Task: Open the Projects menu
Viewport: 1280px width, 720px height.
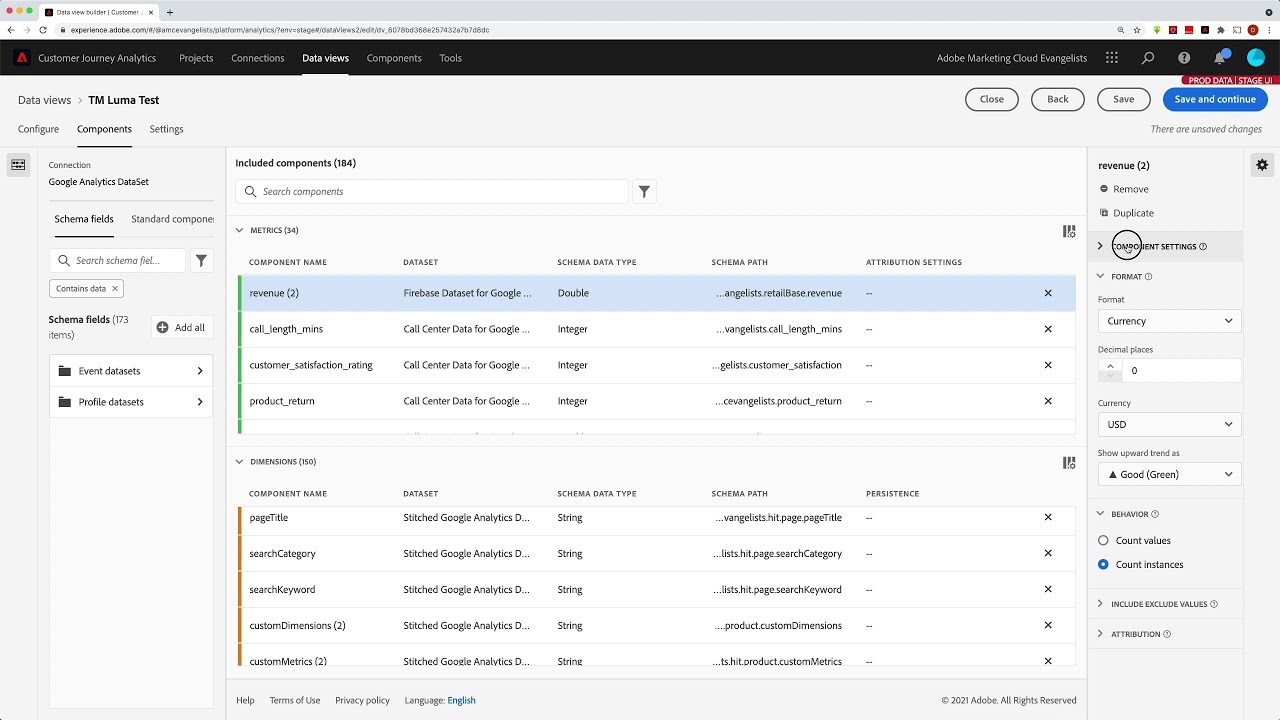Action: tap(196, 58)
